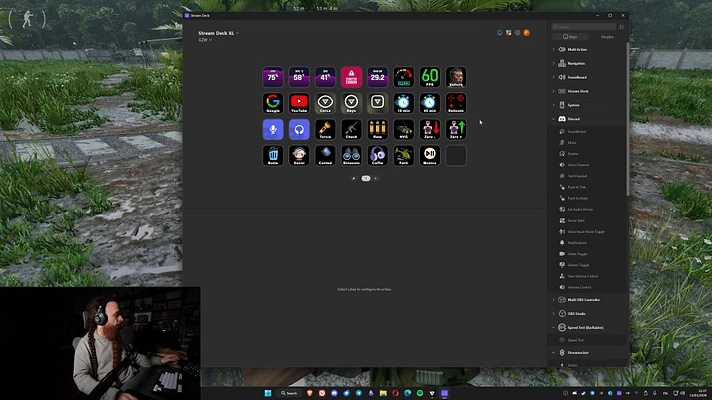Screen dimensions: 712x400
Task: Open the Windows Start menu
Action: [x=268, y=393]
